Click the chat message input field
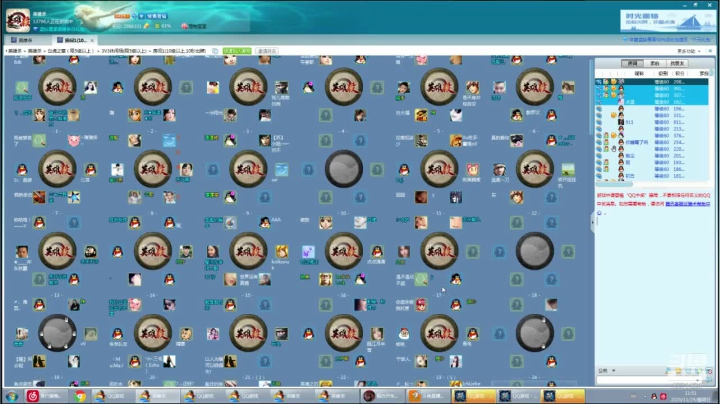Image resolution: width=720 pixels, height=404 pixels. 647,380
